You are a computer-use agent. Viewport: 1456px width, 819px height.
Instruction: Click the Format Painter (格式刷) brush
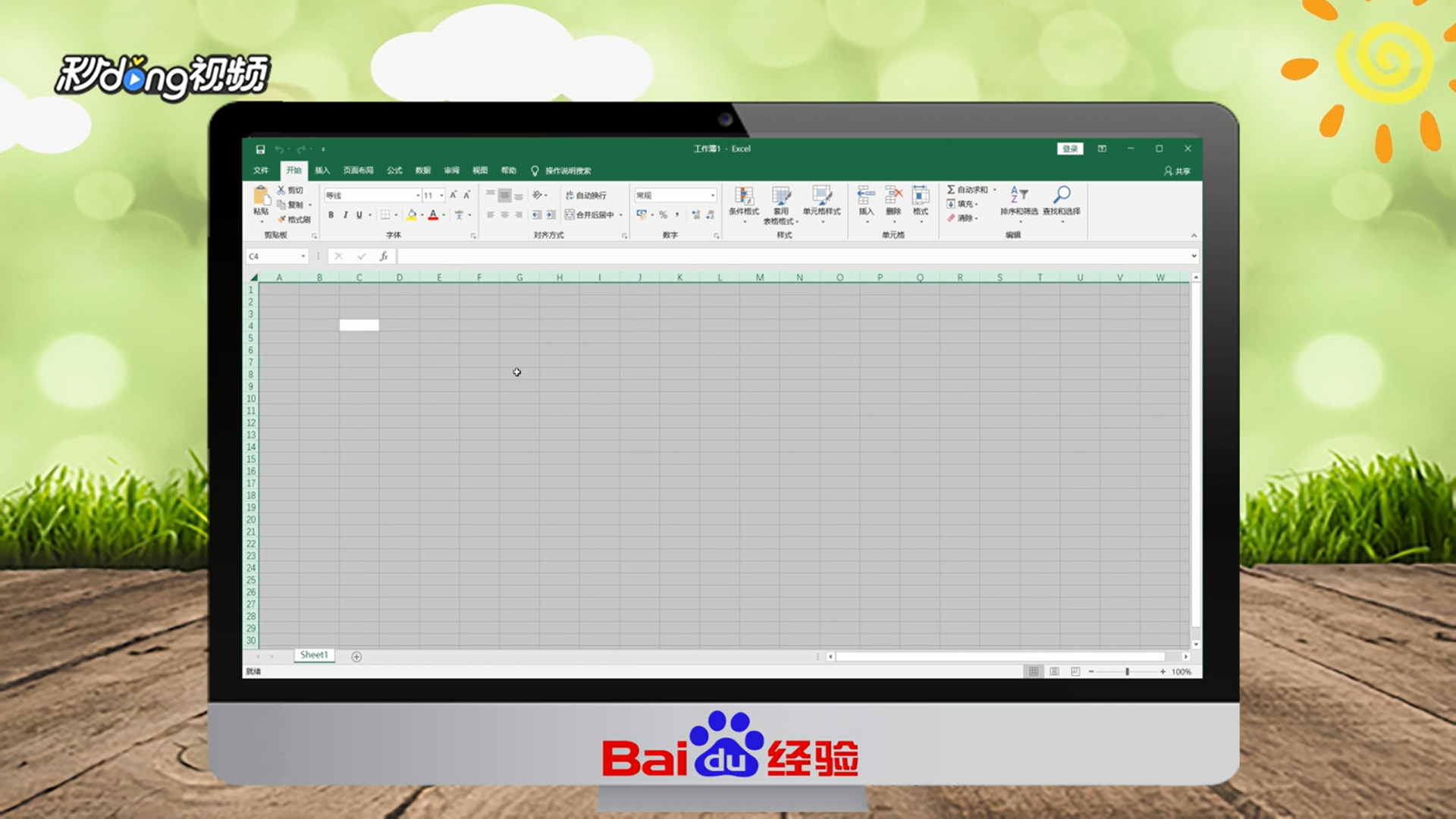pos(281,219)
